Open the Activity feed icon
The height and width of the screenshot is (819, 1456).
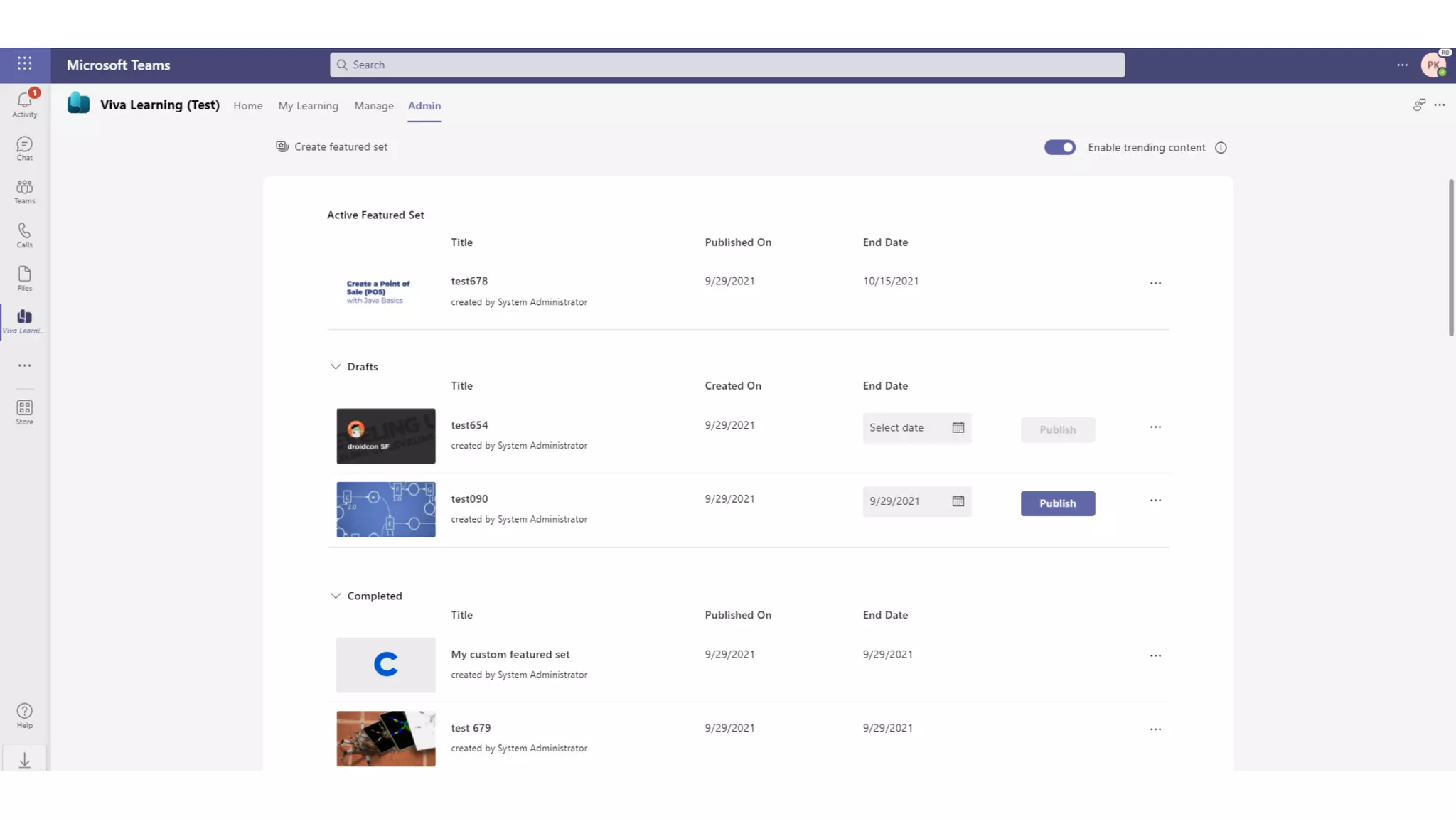point(24,103)
